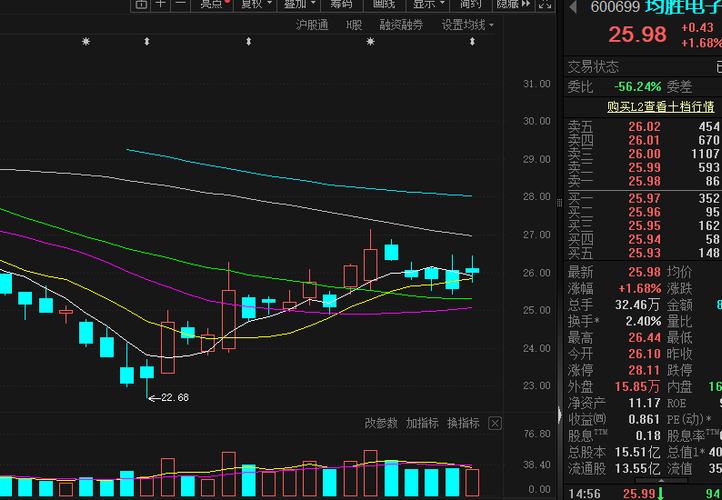Open the 亮点 highlights button

tap(213, 4)
